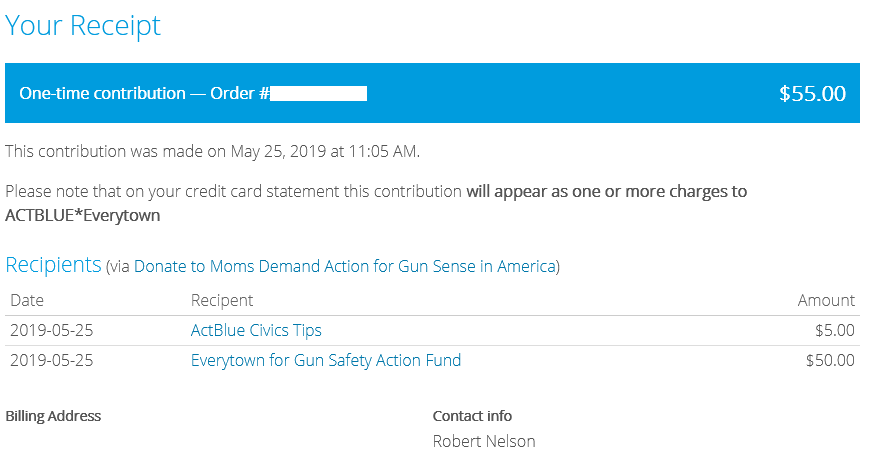Viewport: 870px width, 454px height.
Task: Click the $5.00 amount cell
Action: click(835, 330)
